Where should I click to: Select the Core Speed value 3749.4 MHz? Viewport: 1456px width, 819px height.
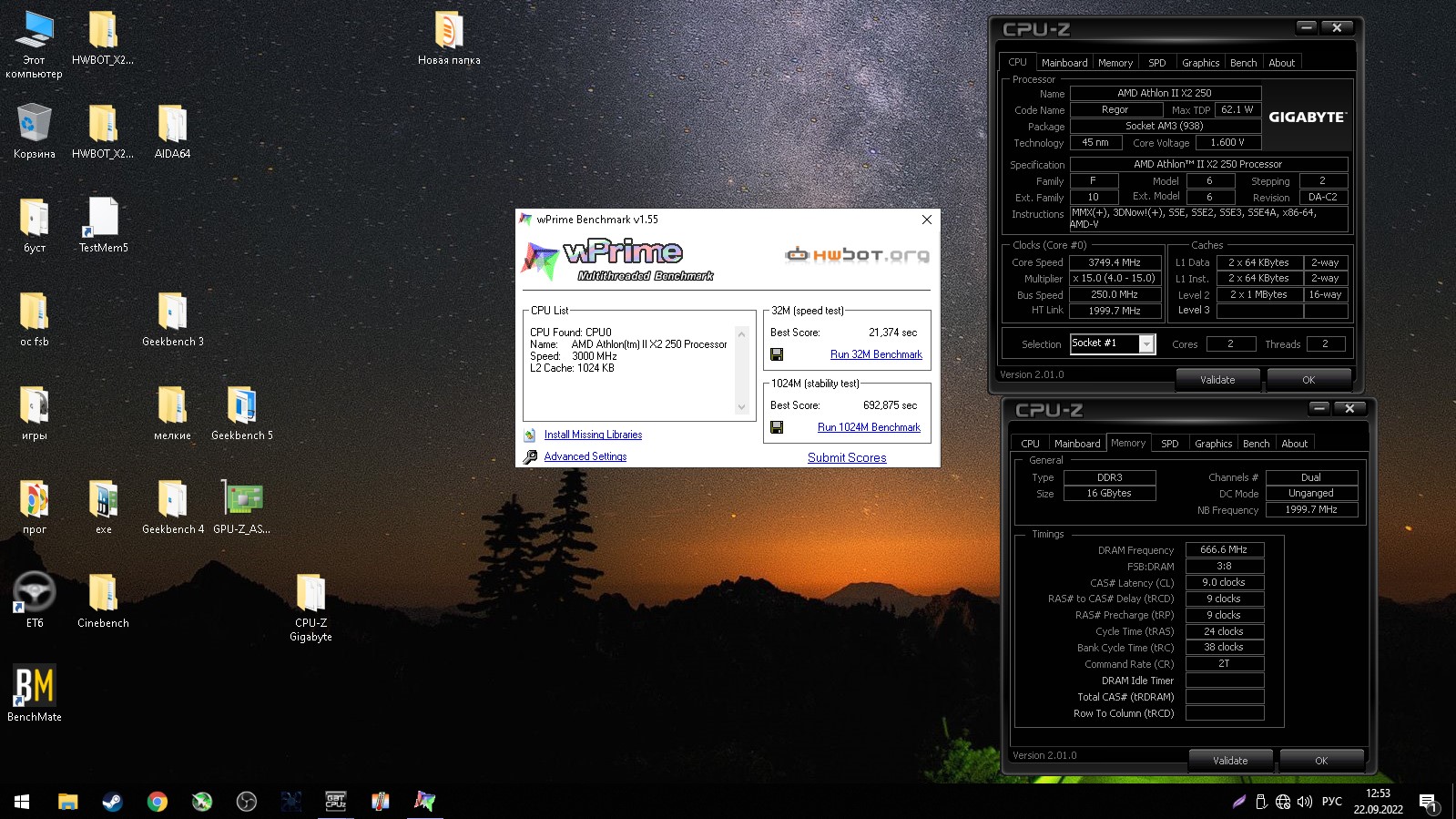pyautogui.click(x=1115, y=262)
